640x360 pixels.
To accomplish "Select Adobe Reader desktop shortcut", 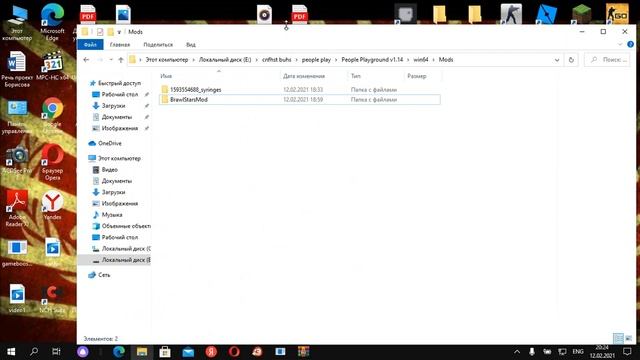I will click(x=17, y=208).
